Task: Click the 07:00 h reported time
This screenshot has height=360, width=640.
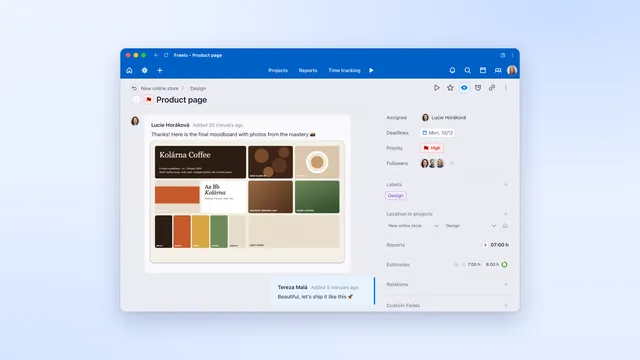Action: (x=500, y=245)
